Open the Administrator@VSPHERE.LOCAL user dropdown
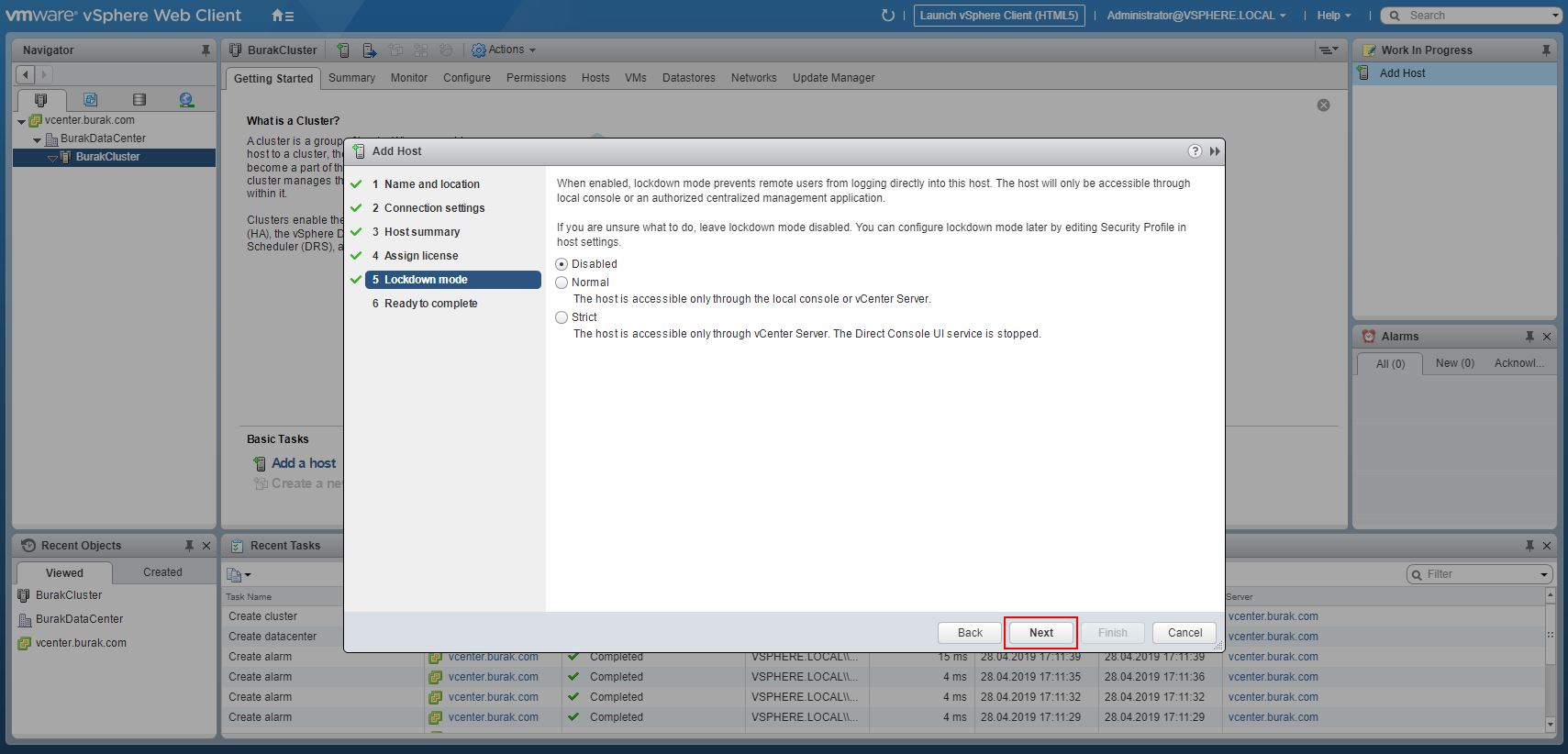Image resolution: width=1568 pixels, height=754 pixels. click(x=1196, y=16)
